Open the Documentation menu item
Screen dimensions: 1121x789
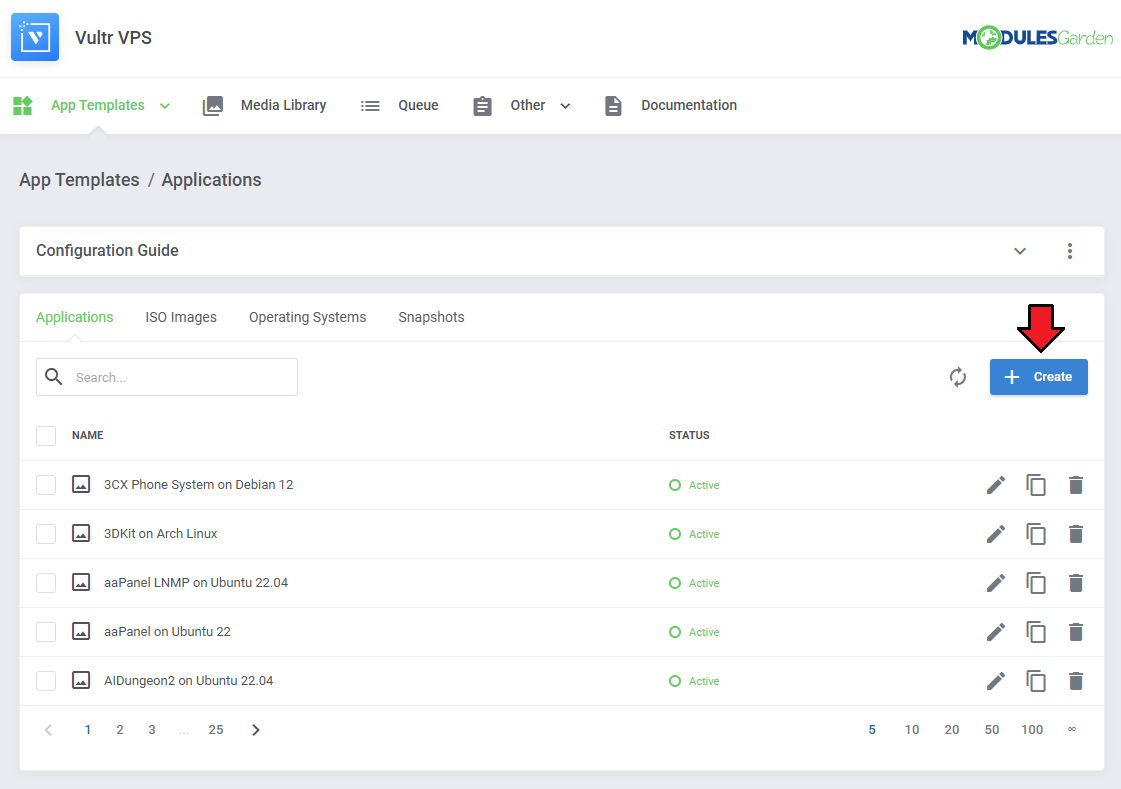(689, 105)
